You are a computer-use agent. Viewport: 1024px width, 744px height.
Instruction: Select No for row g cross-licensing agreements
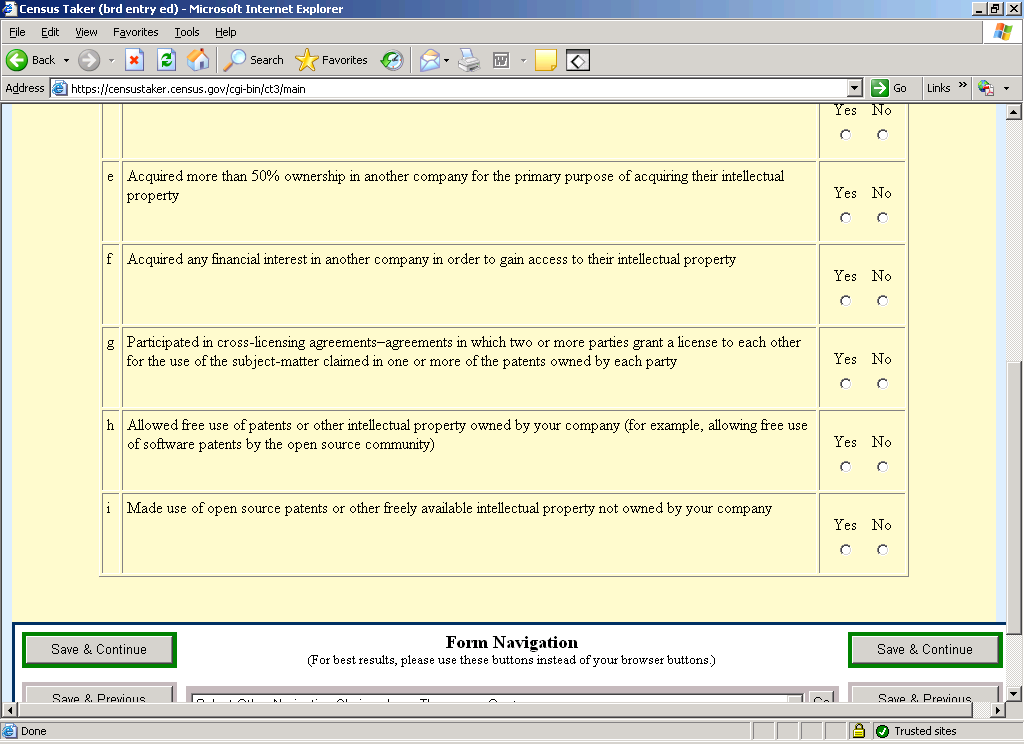(x=882, y=383)
